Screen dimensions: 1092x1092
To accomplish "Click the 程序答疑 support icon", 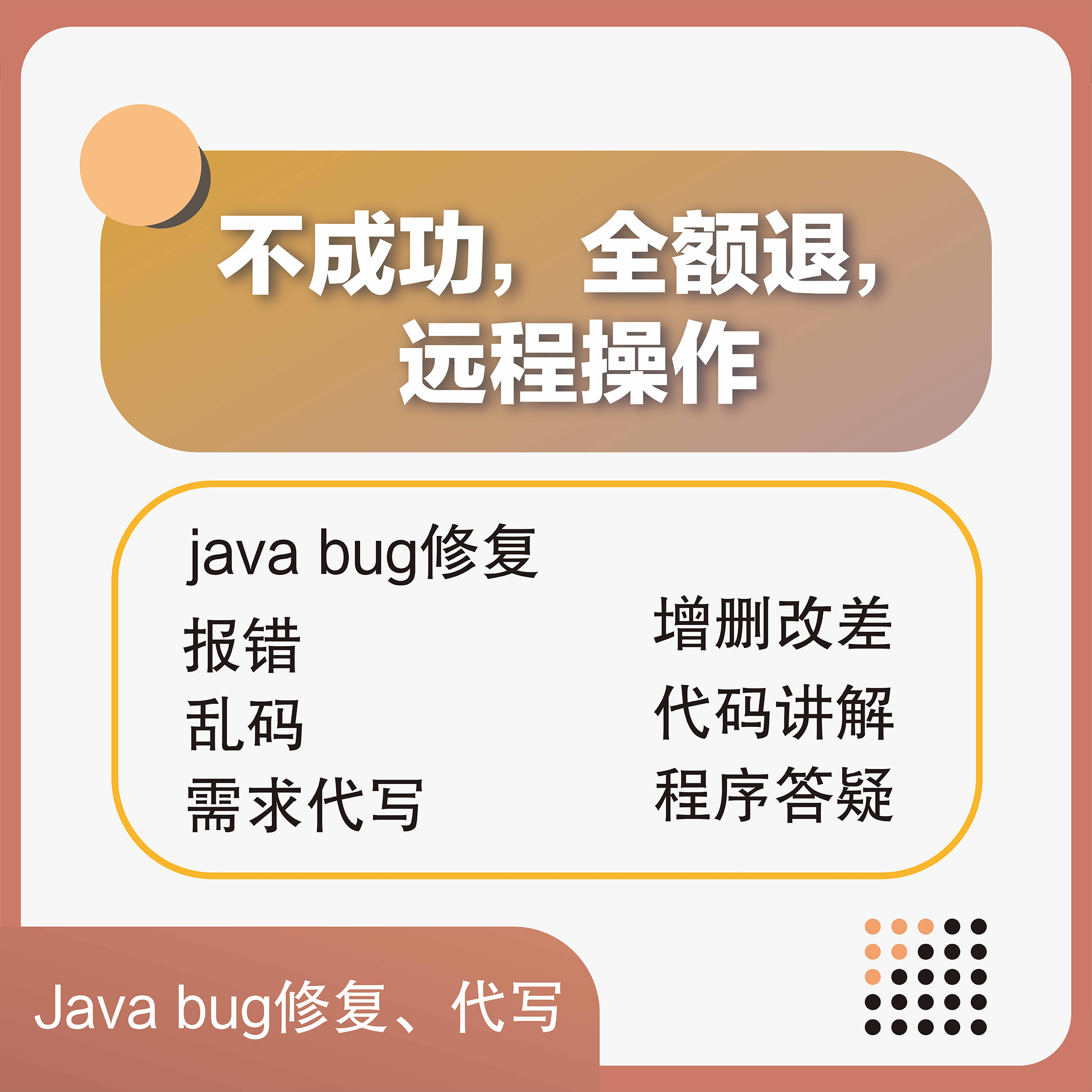I will click(x=750, y=800).
